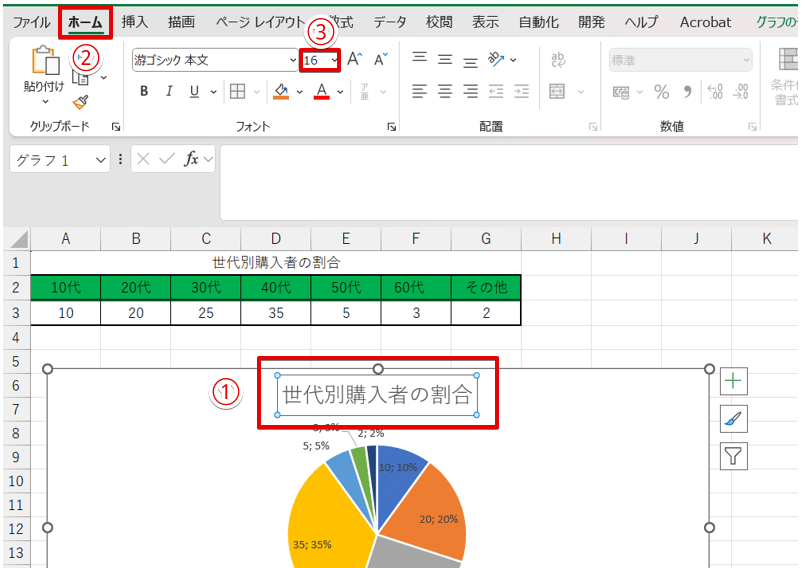Click the insert function fx icon
Screen dimensions: 805x568
(191, 159)
